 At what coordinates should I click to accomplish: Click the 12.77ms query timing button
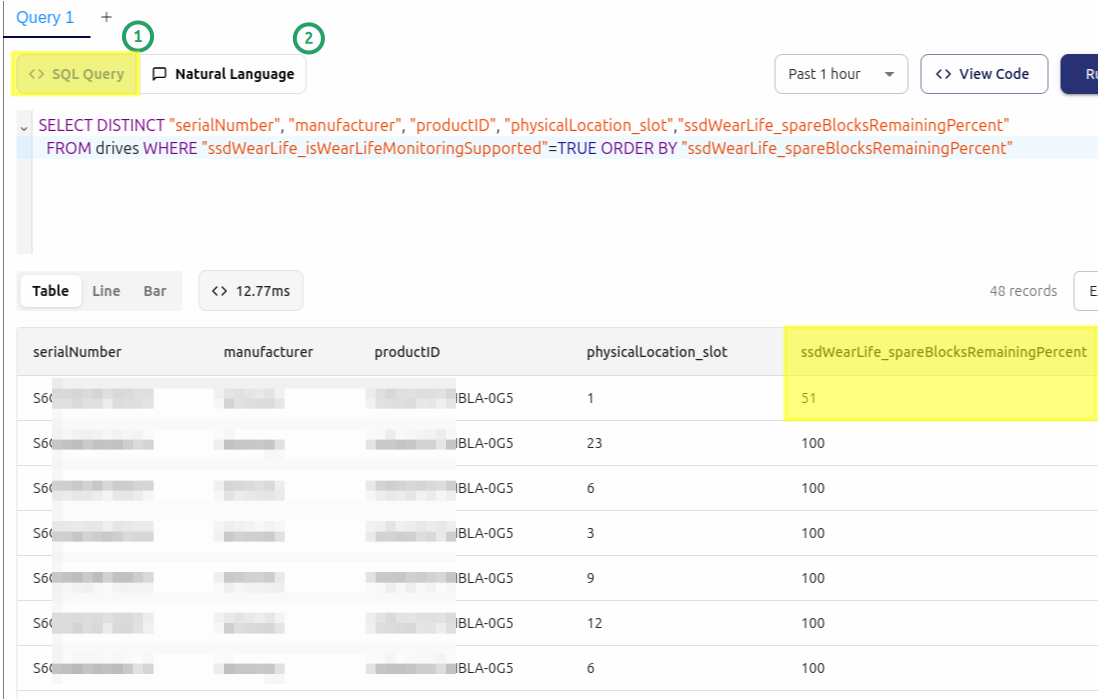point(251,291)
